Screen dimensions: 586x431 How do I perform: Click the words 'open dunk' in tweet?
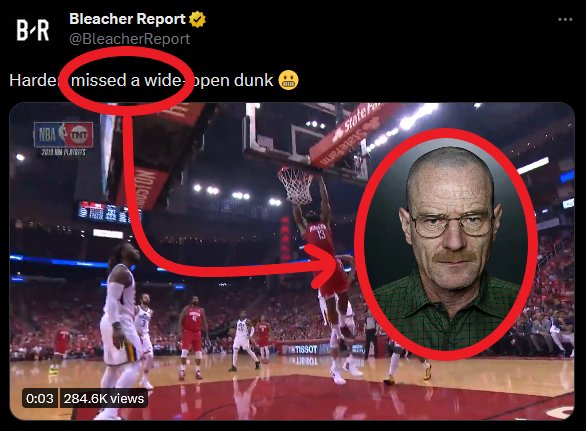[x=232, y=80]
